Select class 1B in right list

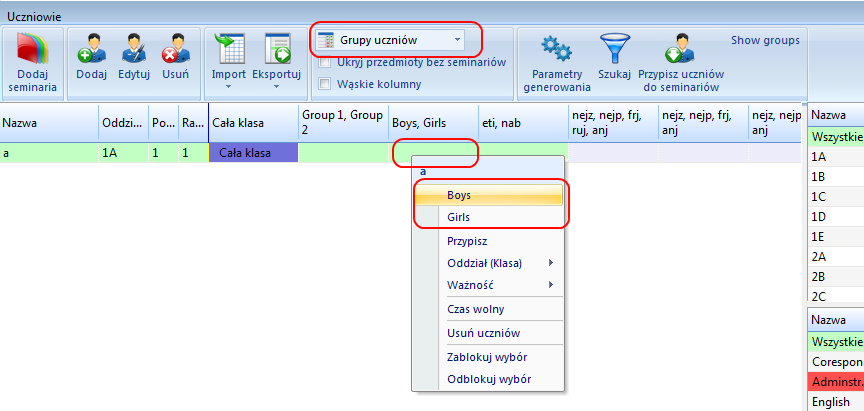pos(836,176)
